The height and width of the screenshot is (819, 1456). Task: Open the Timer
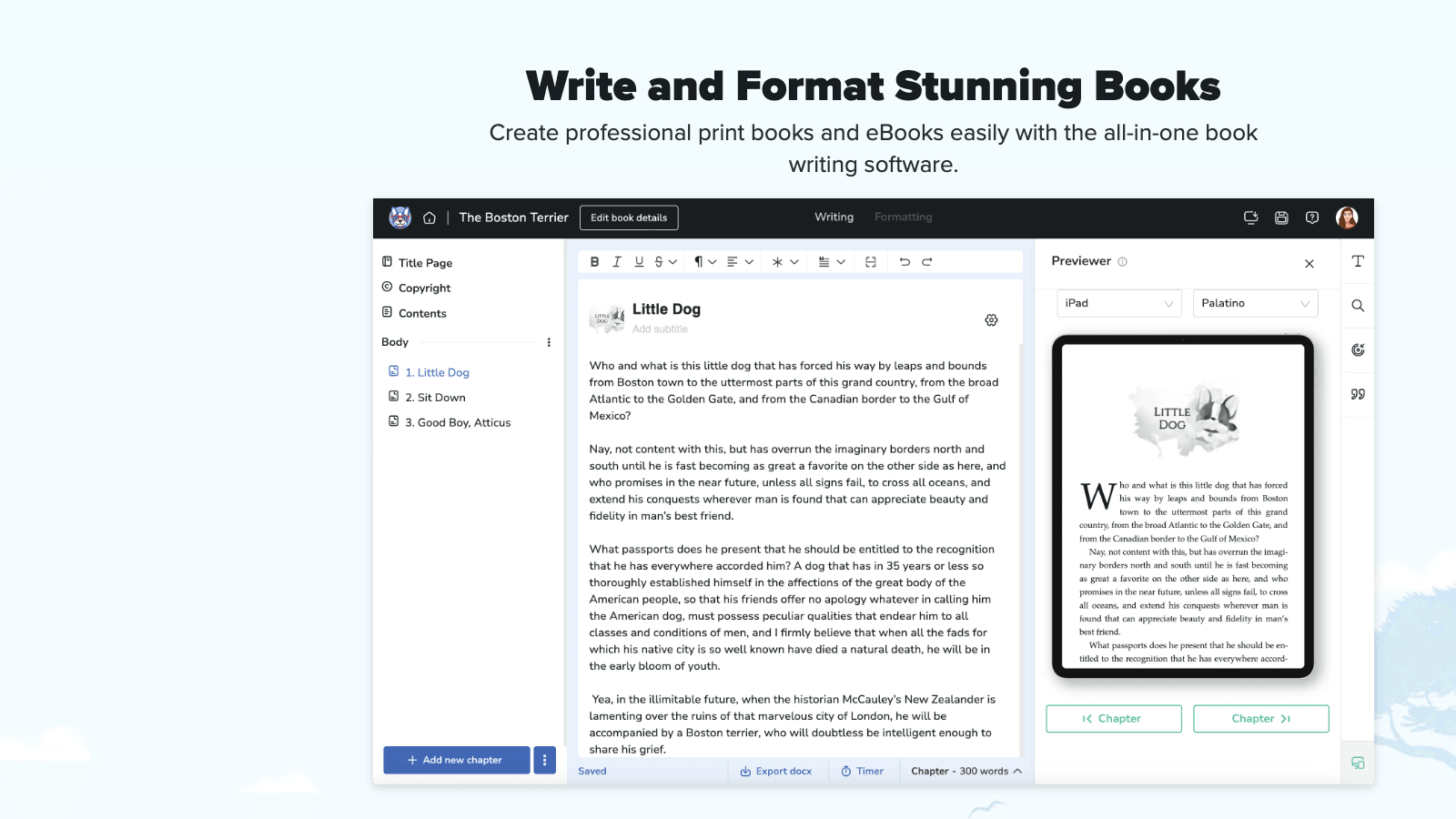tap(862, 771)
